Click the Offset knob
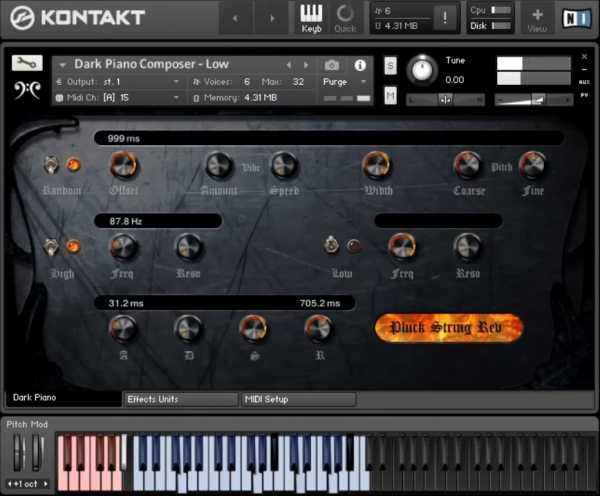The width and height of the screenshot is (600, 496). point(123,165)
